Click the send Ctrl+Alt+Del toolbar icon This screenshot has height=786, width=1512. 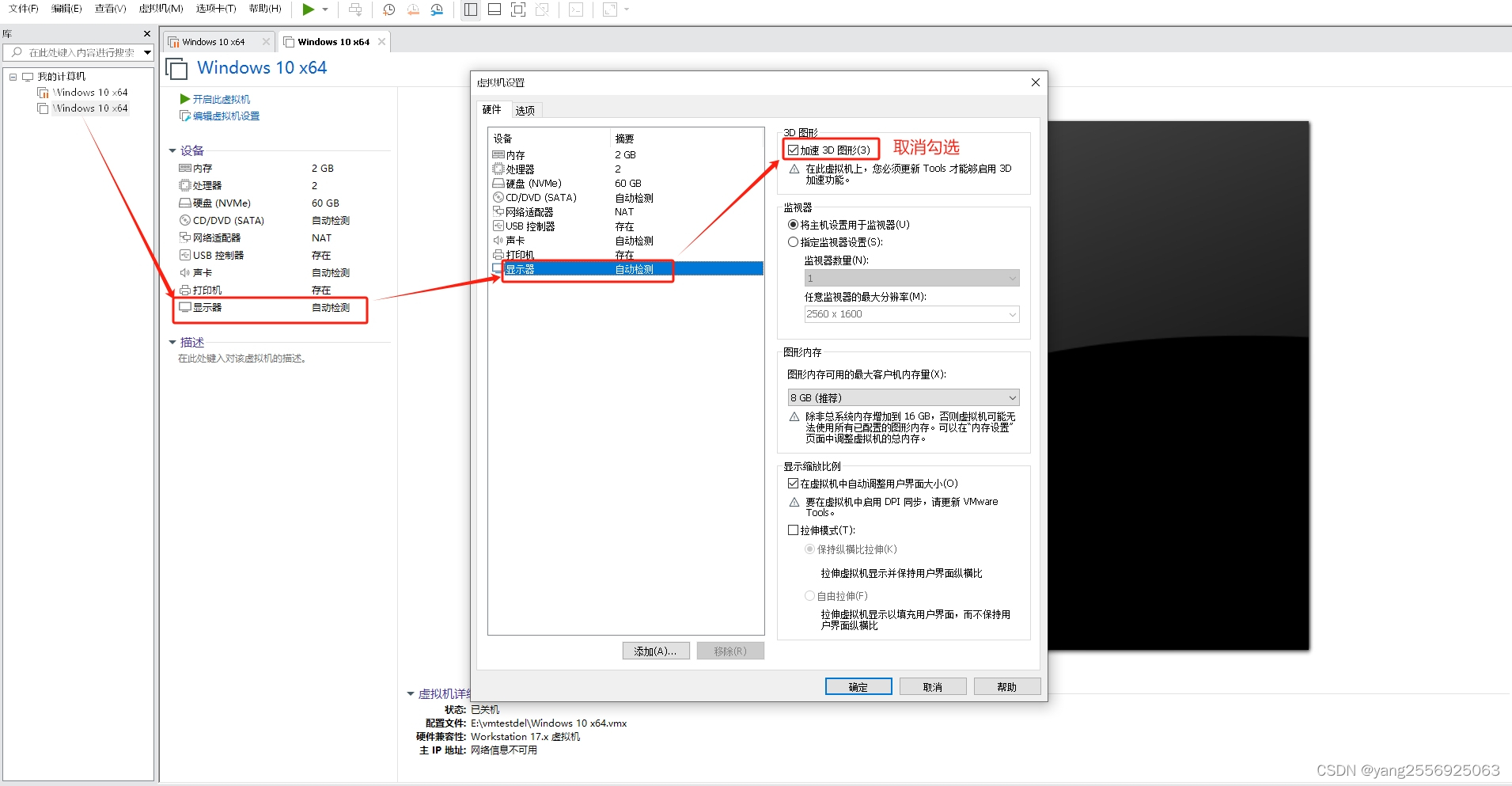click(355, 9)
